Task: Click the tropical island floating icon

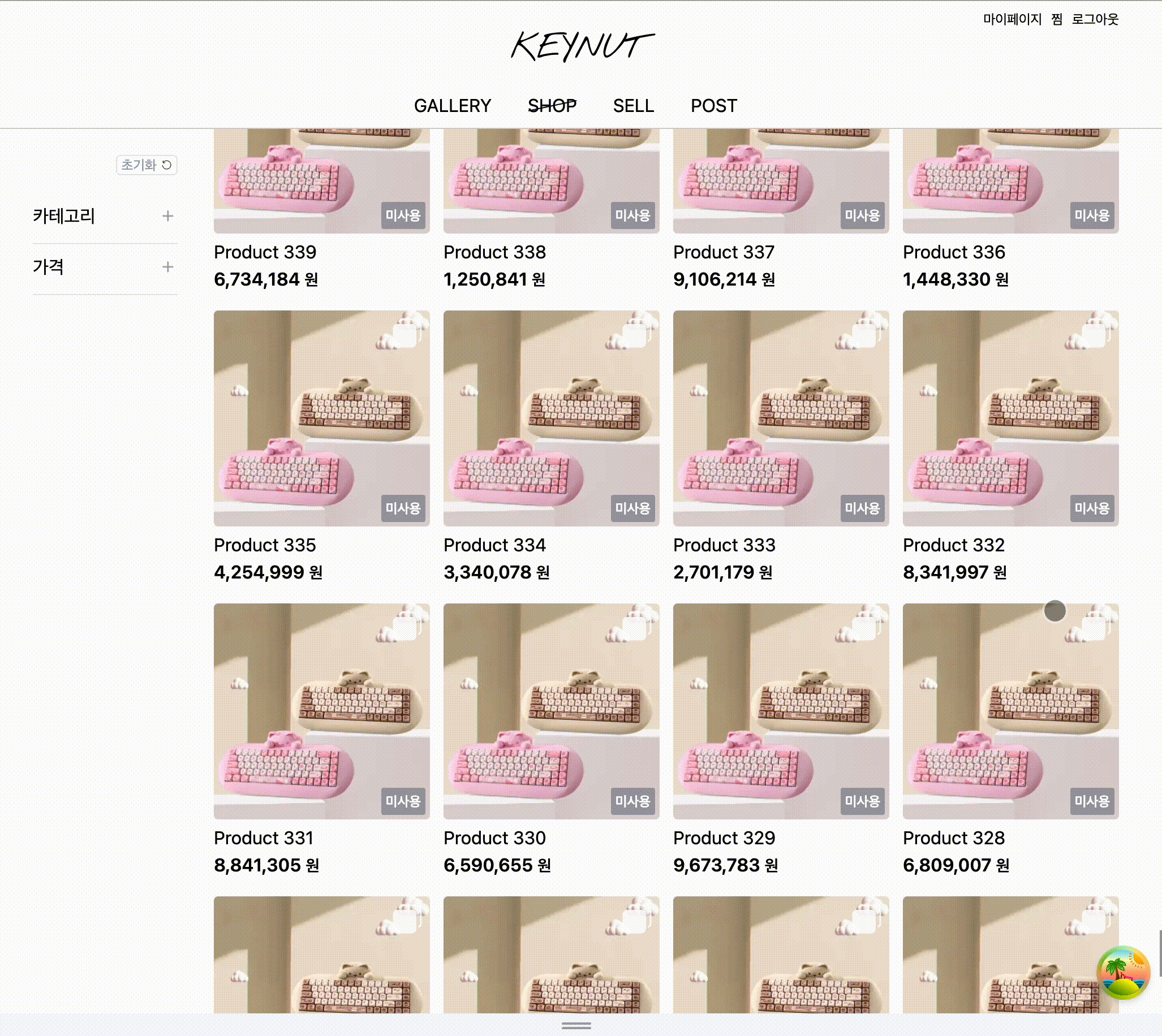Action: 1124,973
